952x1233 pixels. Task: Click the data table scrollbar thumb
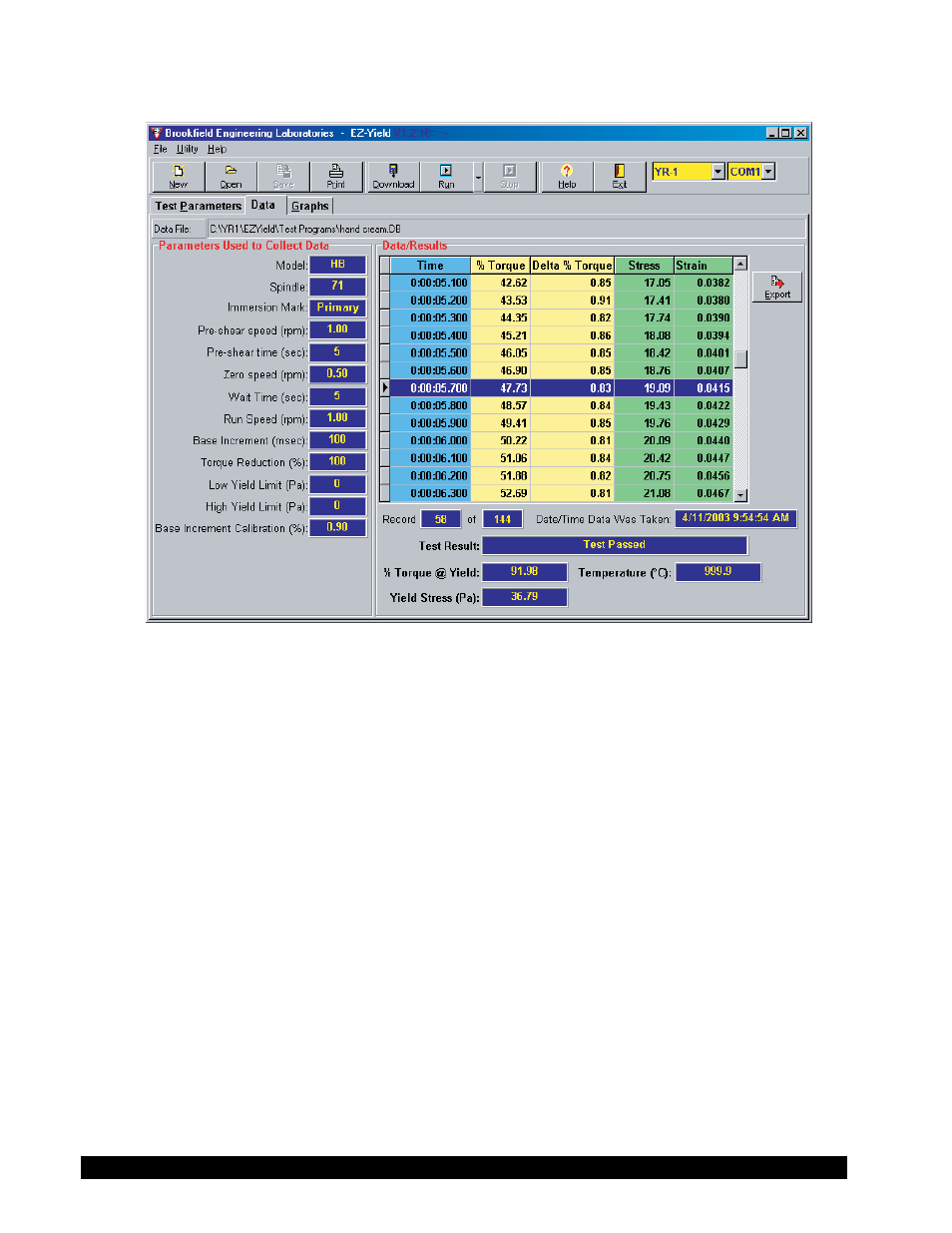740,359
